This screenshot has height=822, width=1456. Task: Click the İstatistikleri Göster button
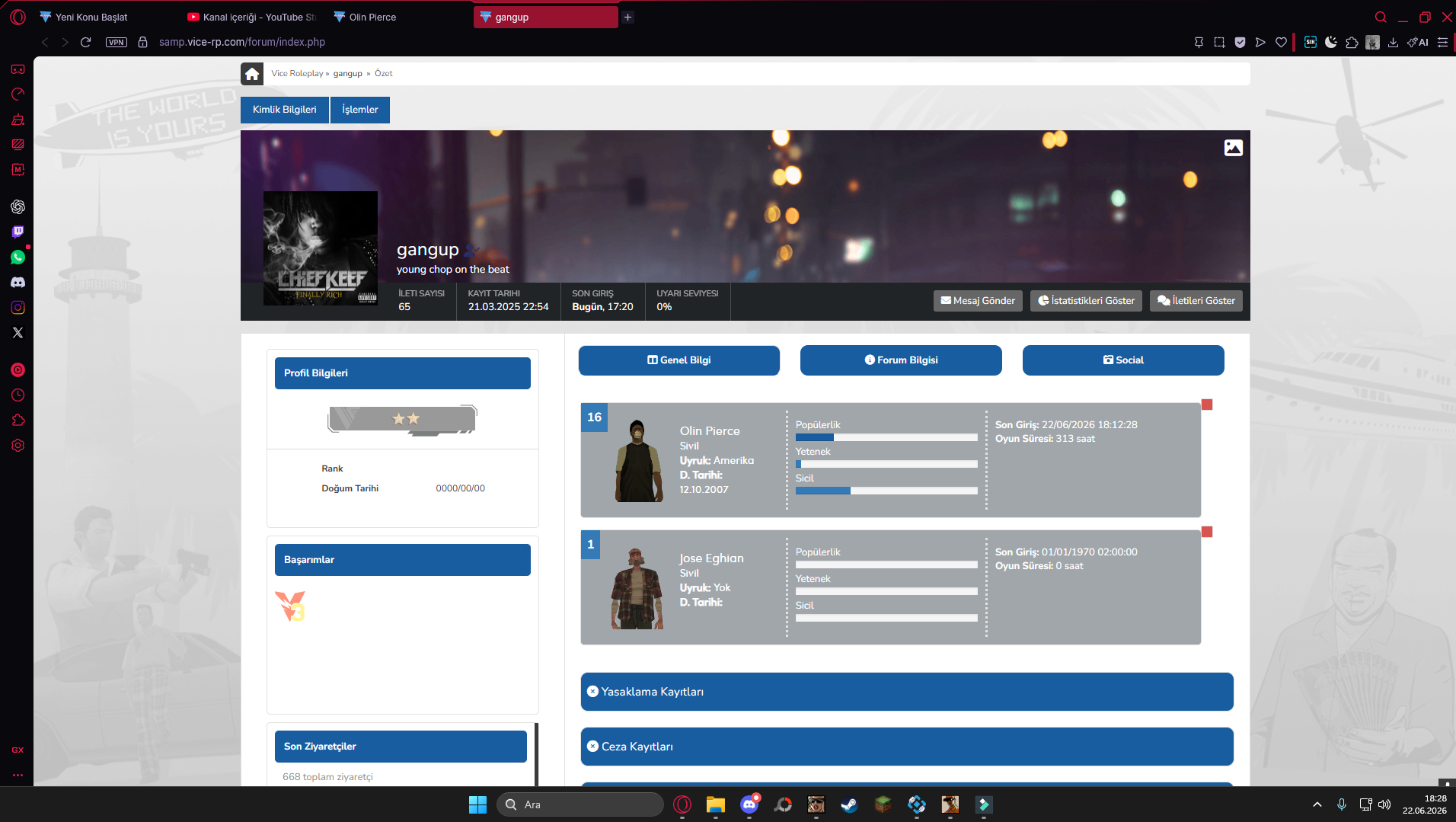1086,301
